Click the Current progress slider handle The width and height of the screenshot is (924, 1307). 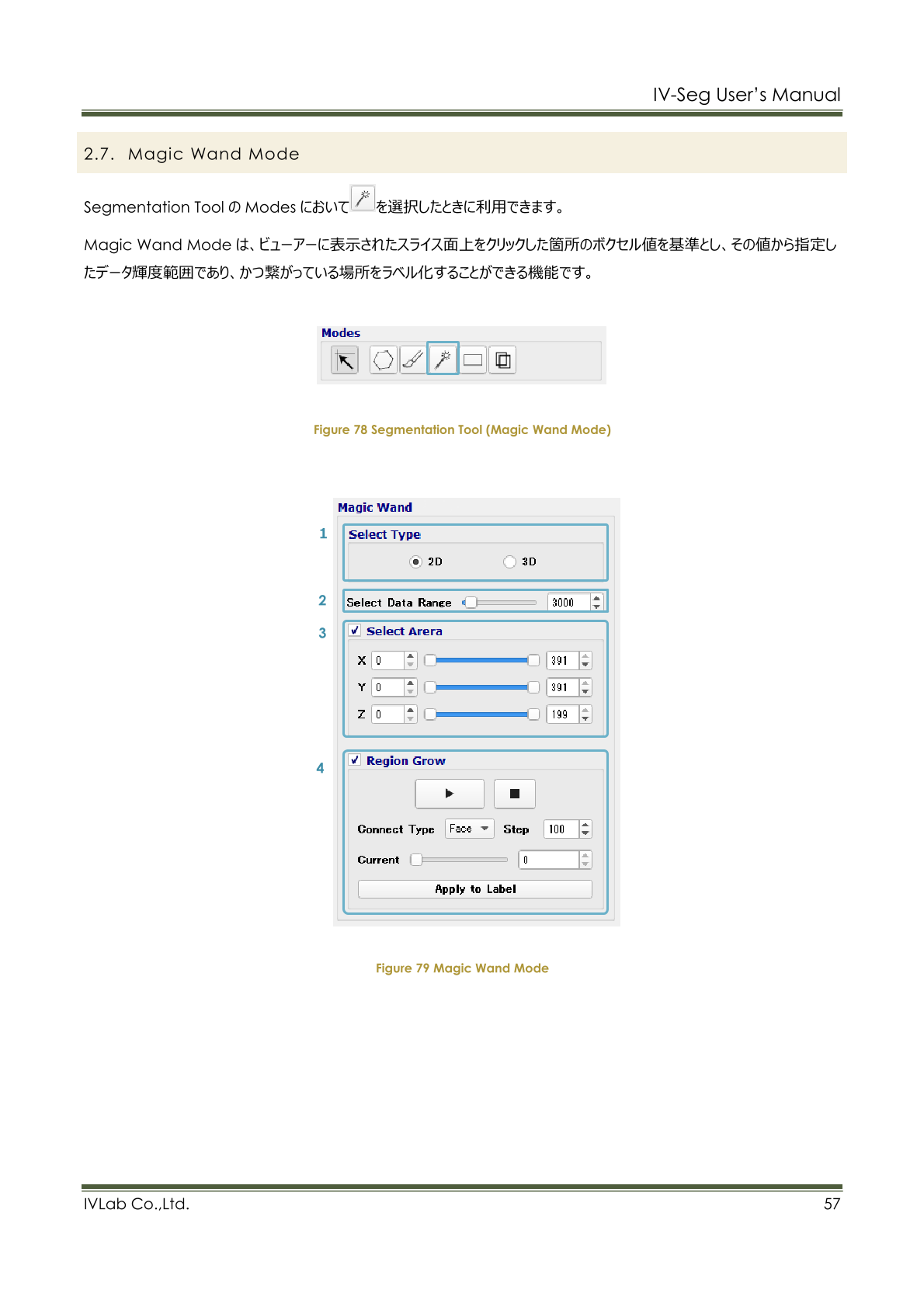coord(417,860)
